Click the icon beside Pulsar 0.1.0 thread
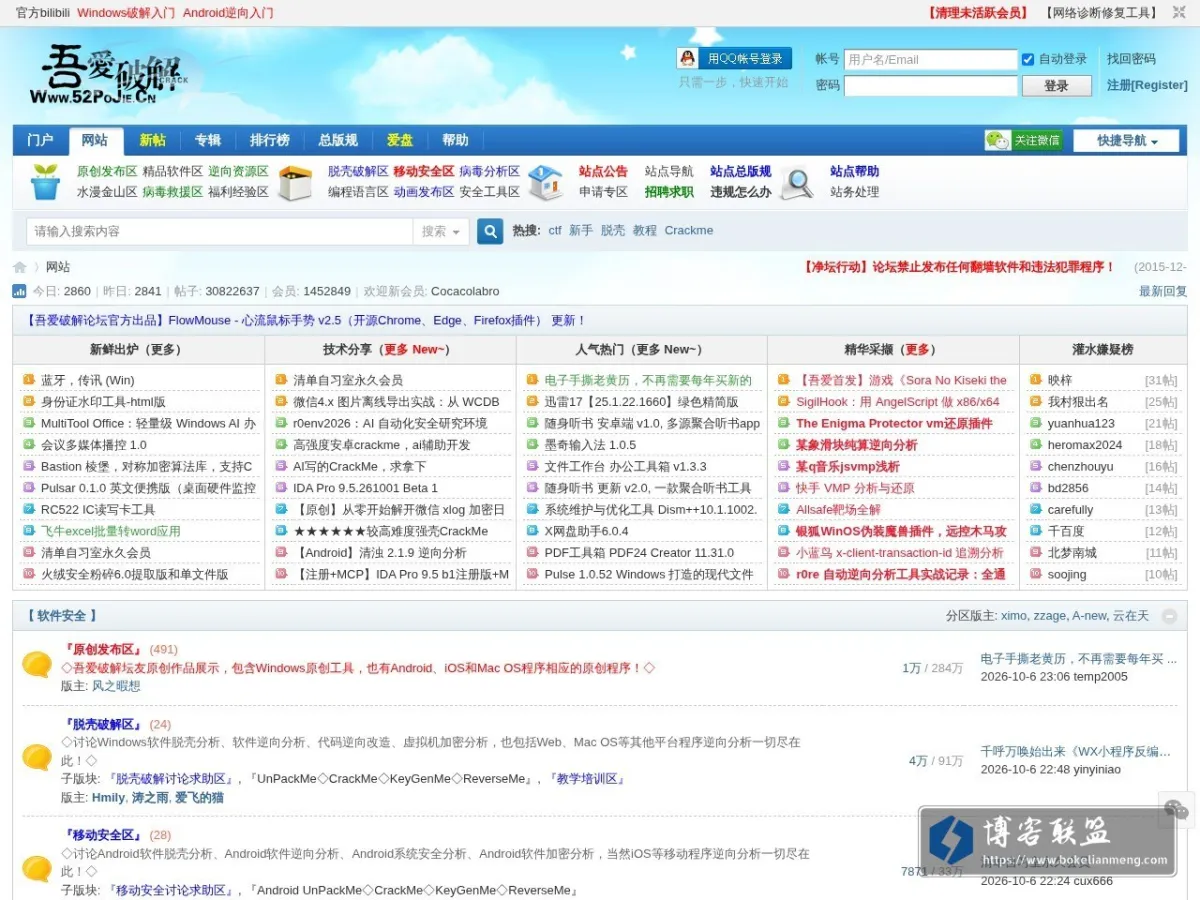The width and height of the screenshot is (1200, 900). coord(28,488)
